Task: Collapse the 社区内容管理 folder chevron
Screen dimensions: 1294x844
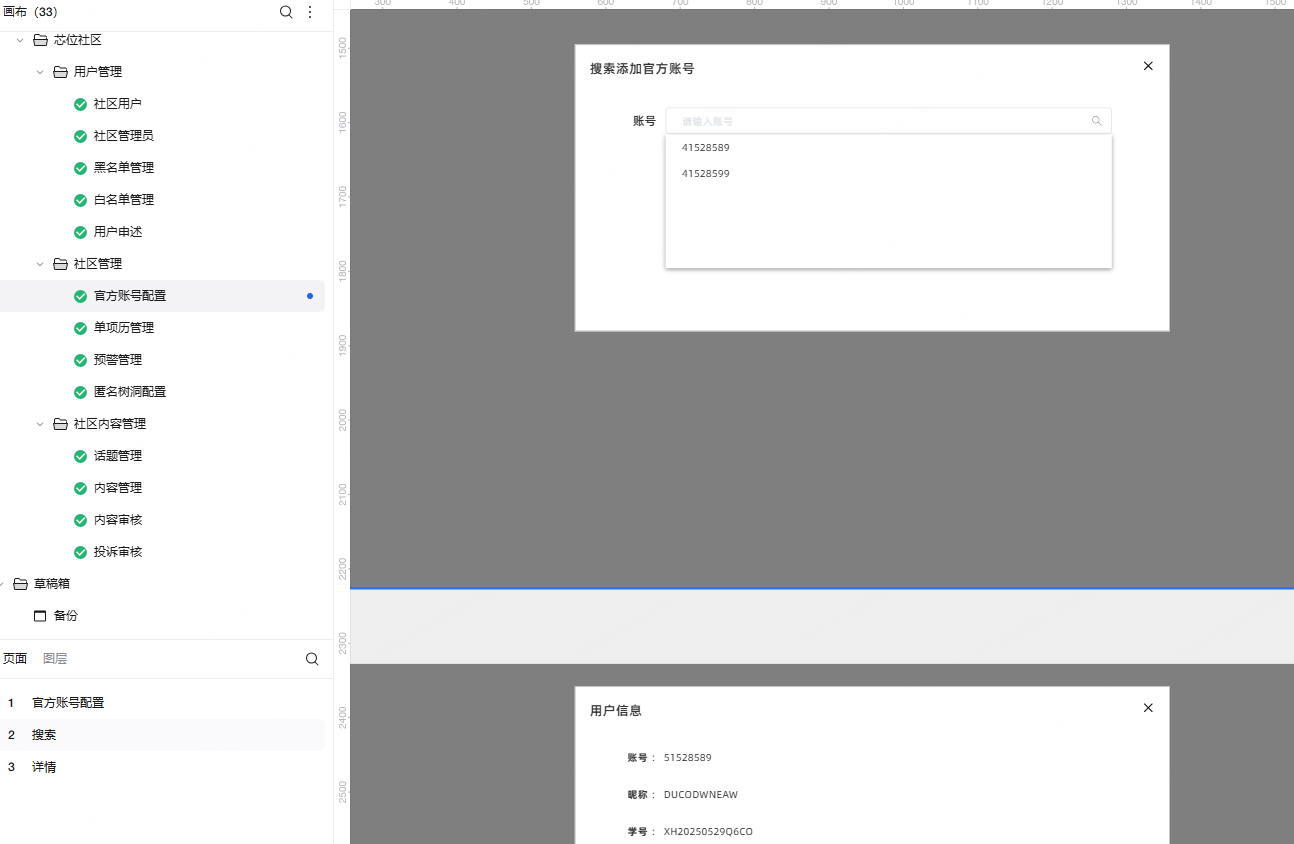Action: point(40,424)
